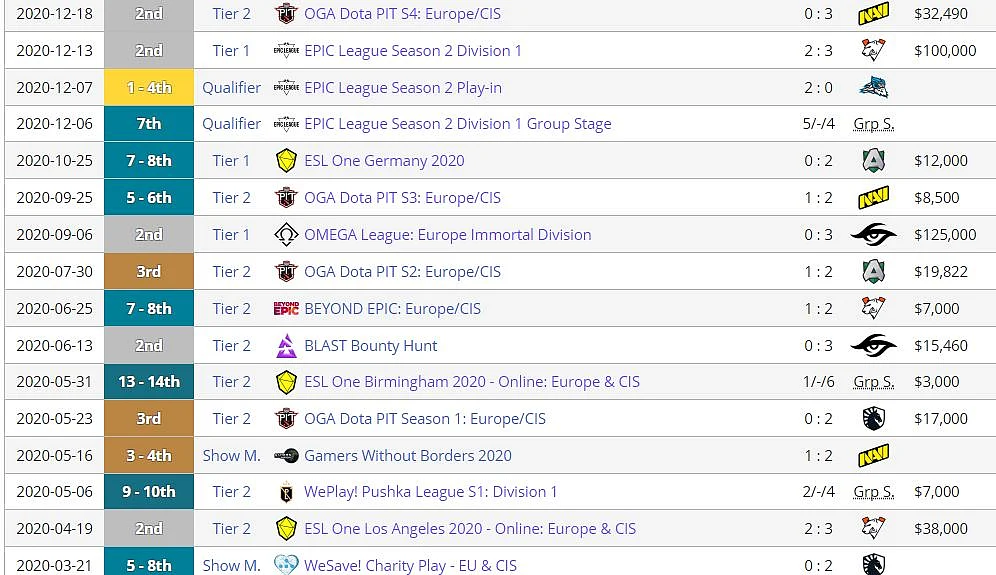This screenshot has height=575, width=996.
Task: Click the WePlay! Pushka League tournament icon
Action: click(x=286, y=492)
